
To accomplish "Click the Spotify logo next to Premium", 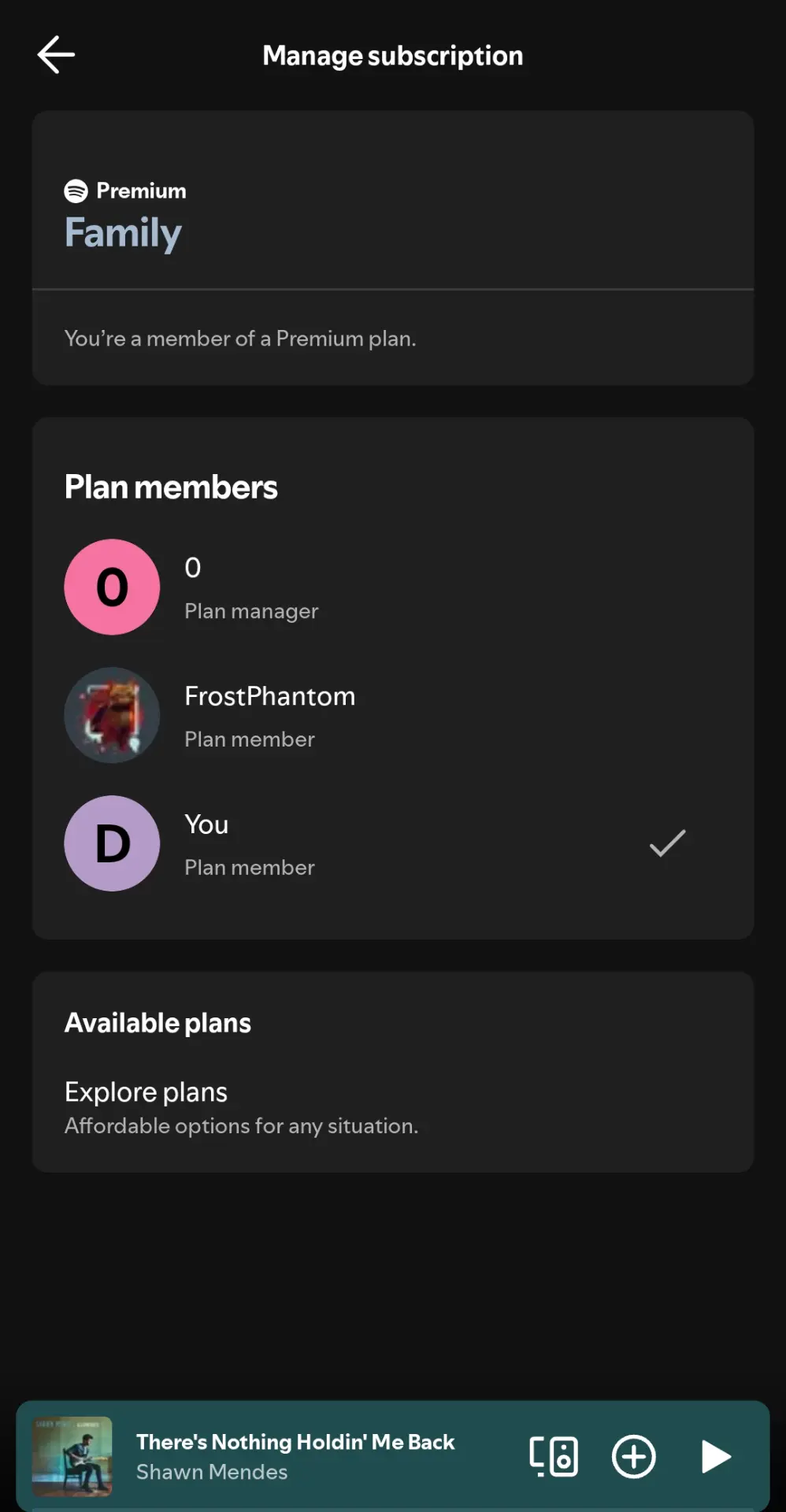I will (x=76, y=191).
